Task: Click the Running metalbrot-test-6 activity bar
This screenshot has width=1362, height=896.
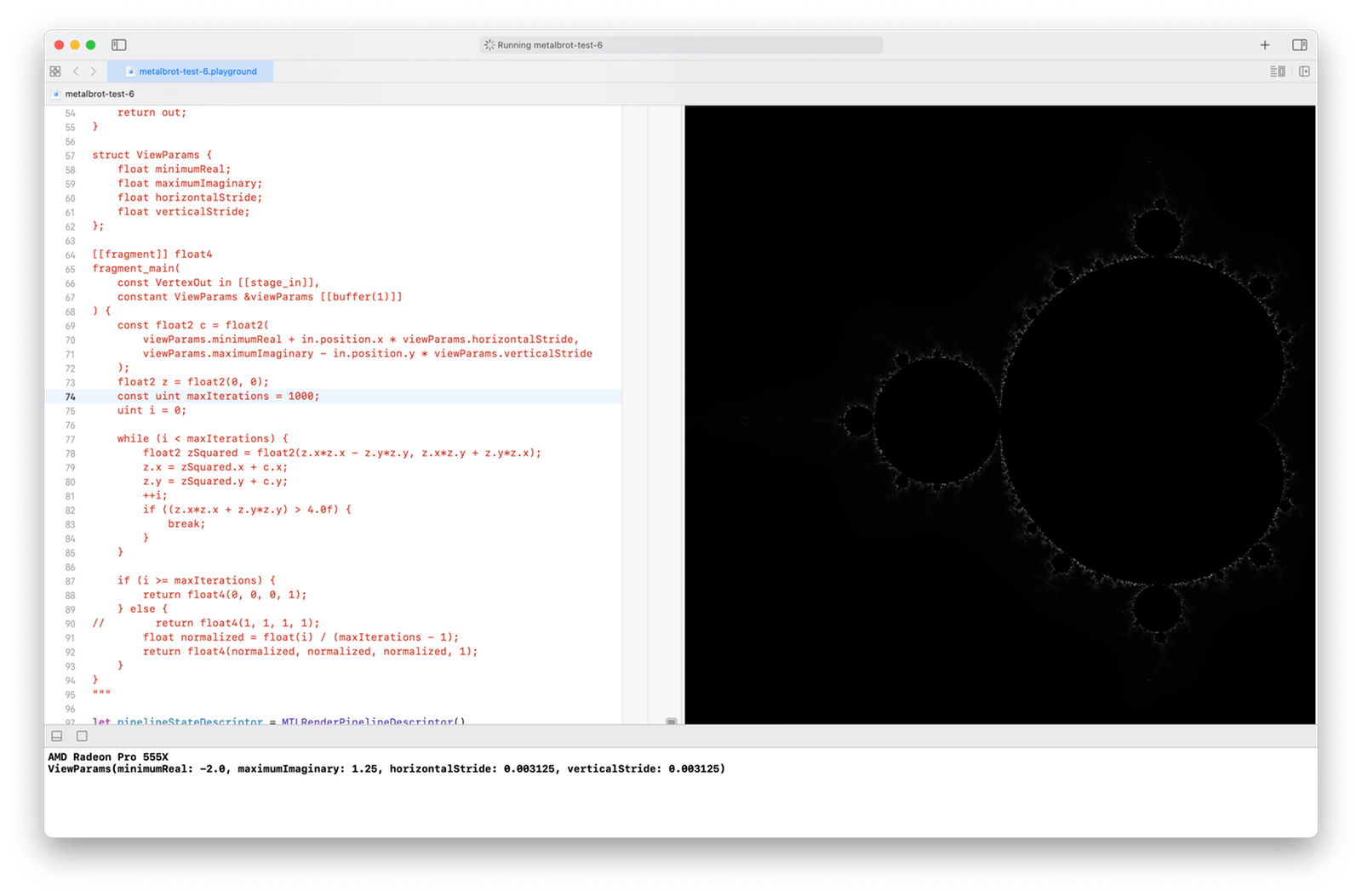Action: click(x=681, y=45)
